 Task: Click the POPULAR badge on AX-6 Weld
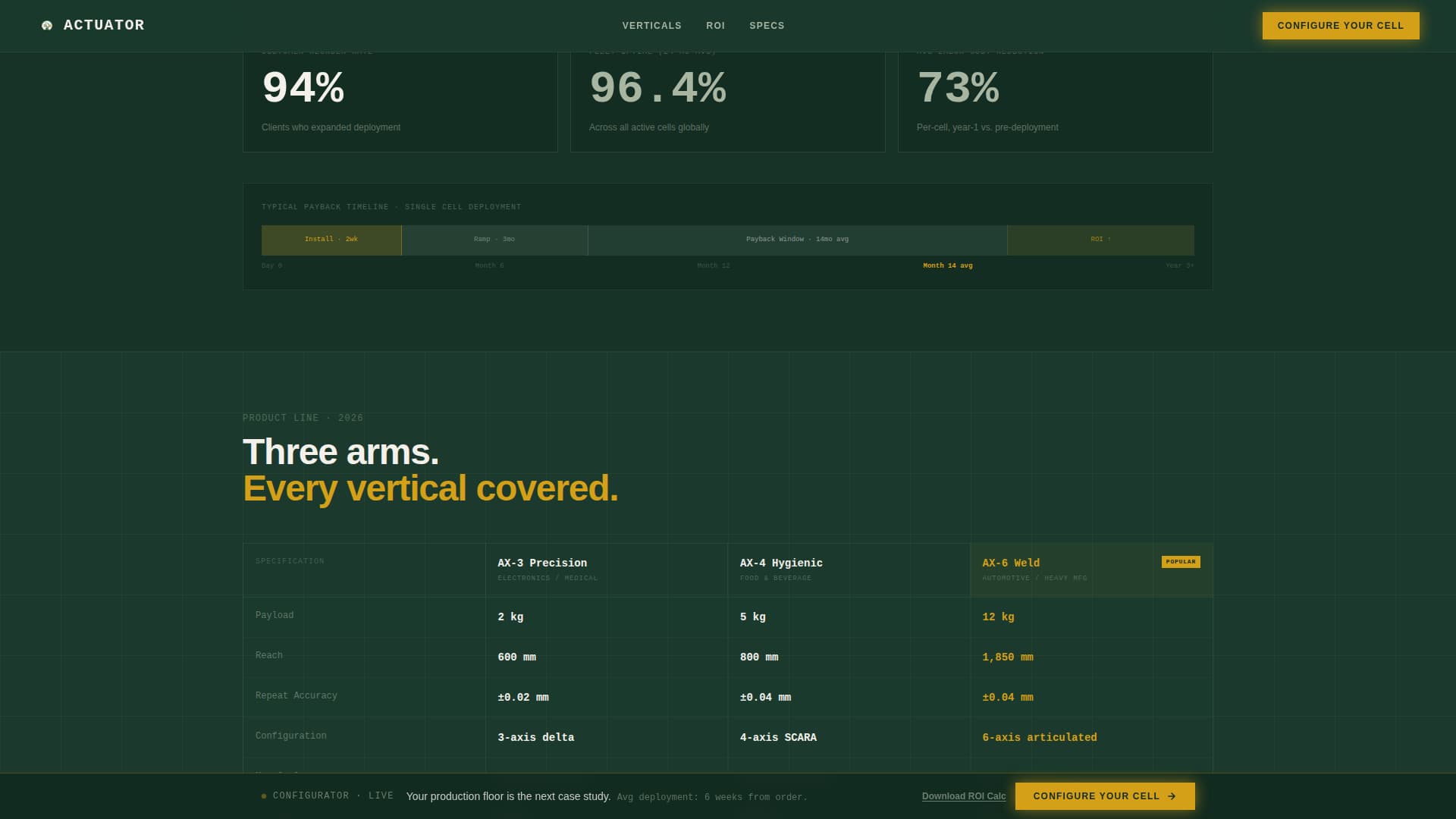pos(1181,562)
